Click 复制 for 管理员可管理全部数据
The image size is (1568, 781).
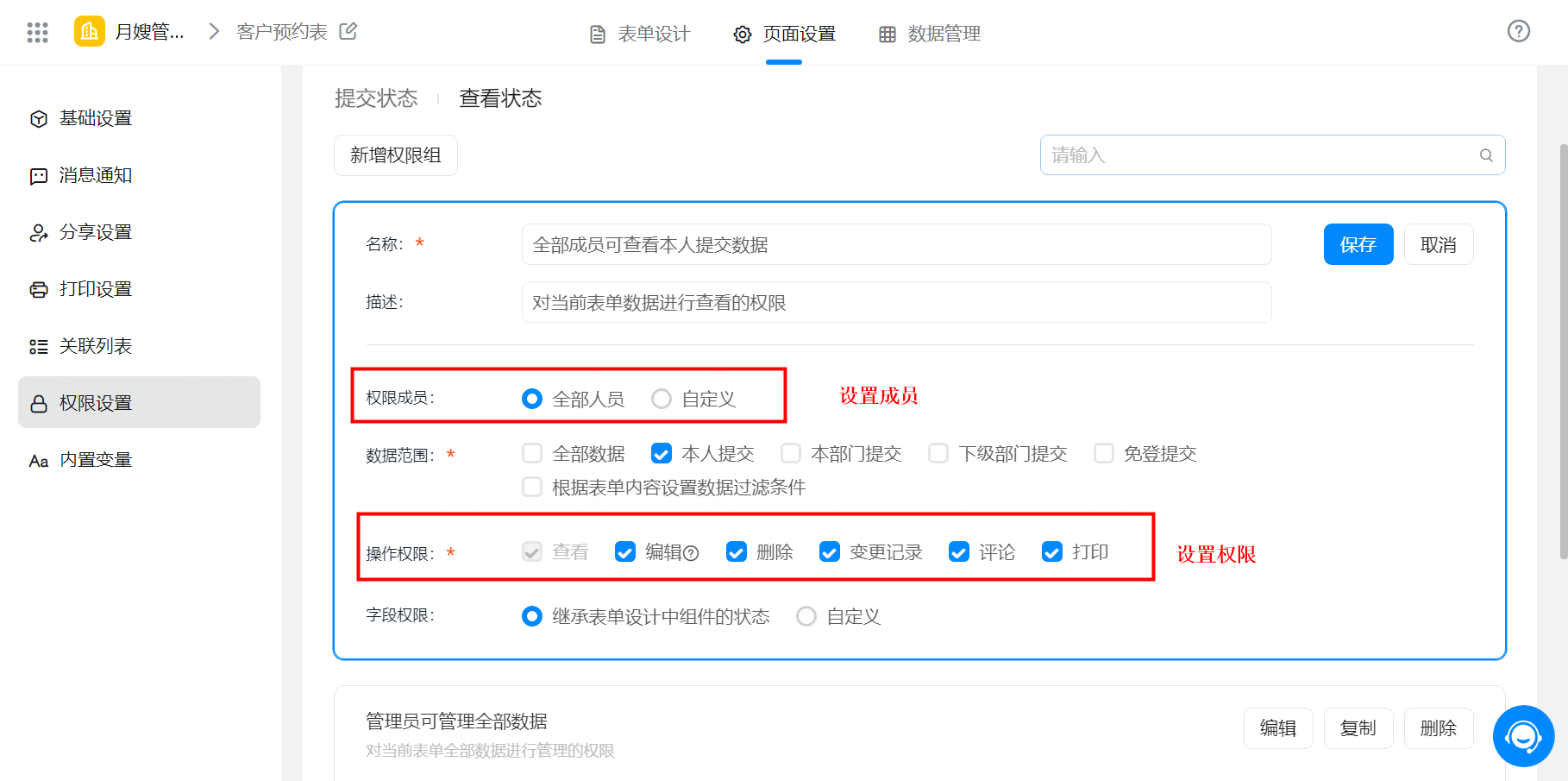(x=1358, y=728)
